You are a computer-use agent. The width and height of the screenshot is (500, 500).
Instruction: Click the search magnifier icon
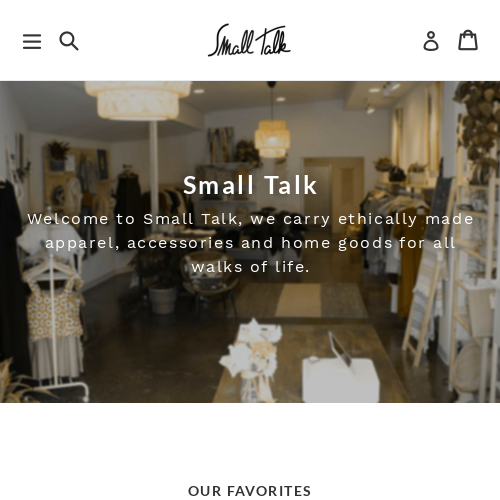click(69, 41)
